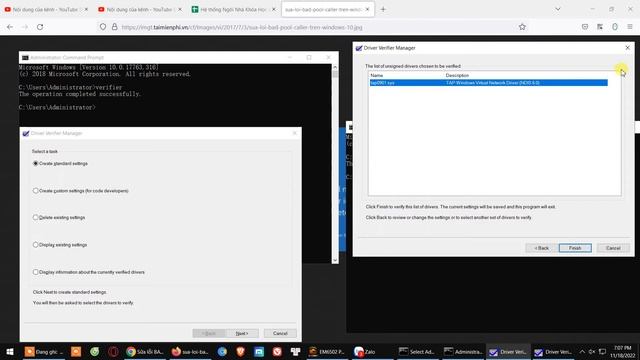Open Vivaldi browser taskbar icon
640x360 pixels.
pyautogui.click(x=277, y=351)
